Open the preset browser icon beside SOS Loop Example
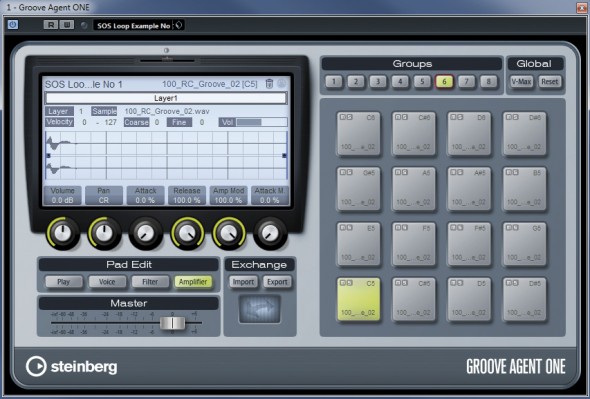590x399 pixels. (179, 25)
